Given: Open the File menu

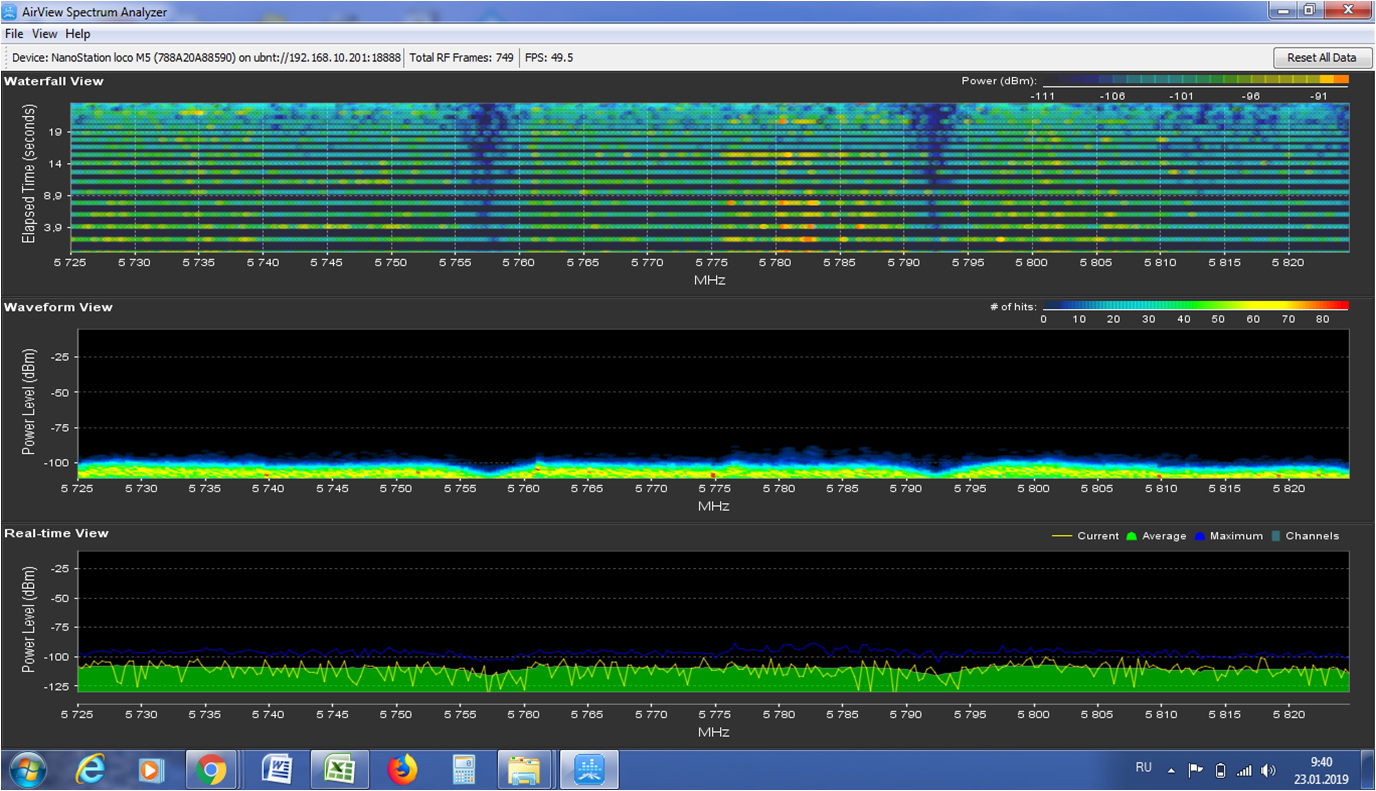Looking at the screenshot, I should [14, 34].
